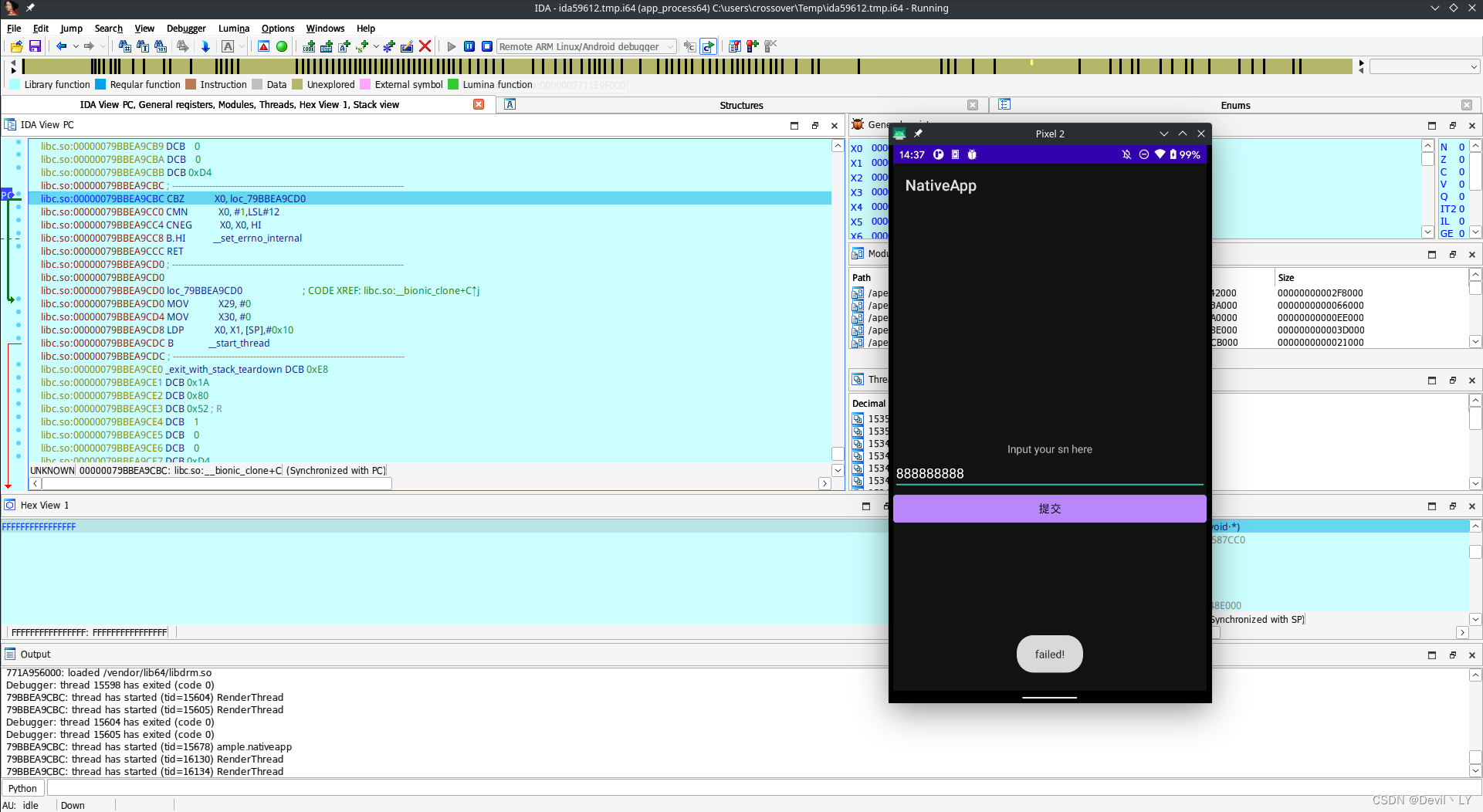
Task: Switch to the Structures tab
Action: (x=741, y=105)
